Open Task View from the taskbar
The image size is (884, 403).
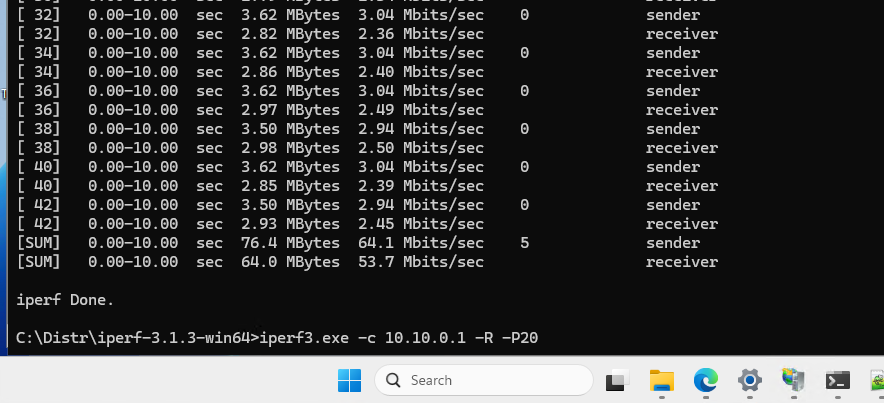point(616,380)
